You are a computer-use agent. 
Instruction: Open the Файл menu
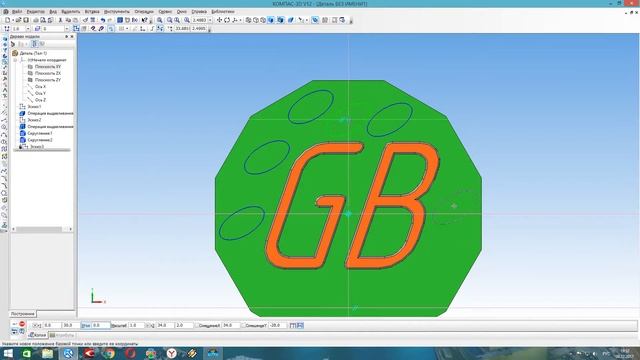pyautogui.click(x=17, y=11)
